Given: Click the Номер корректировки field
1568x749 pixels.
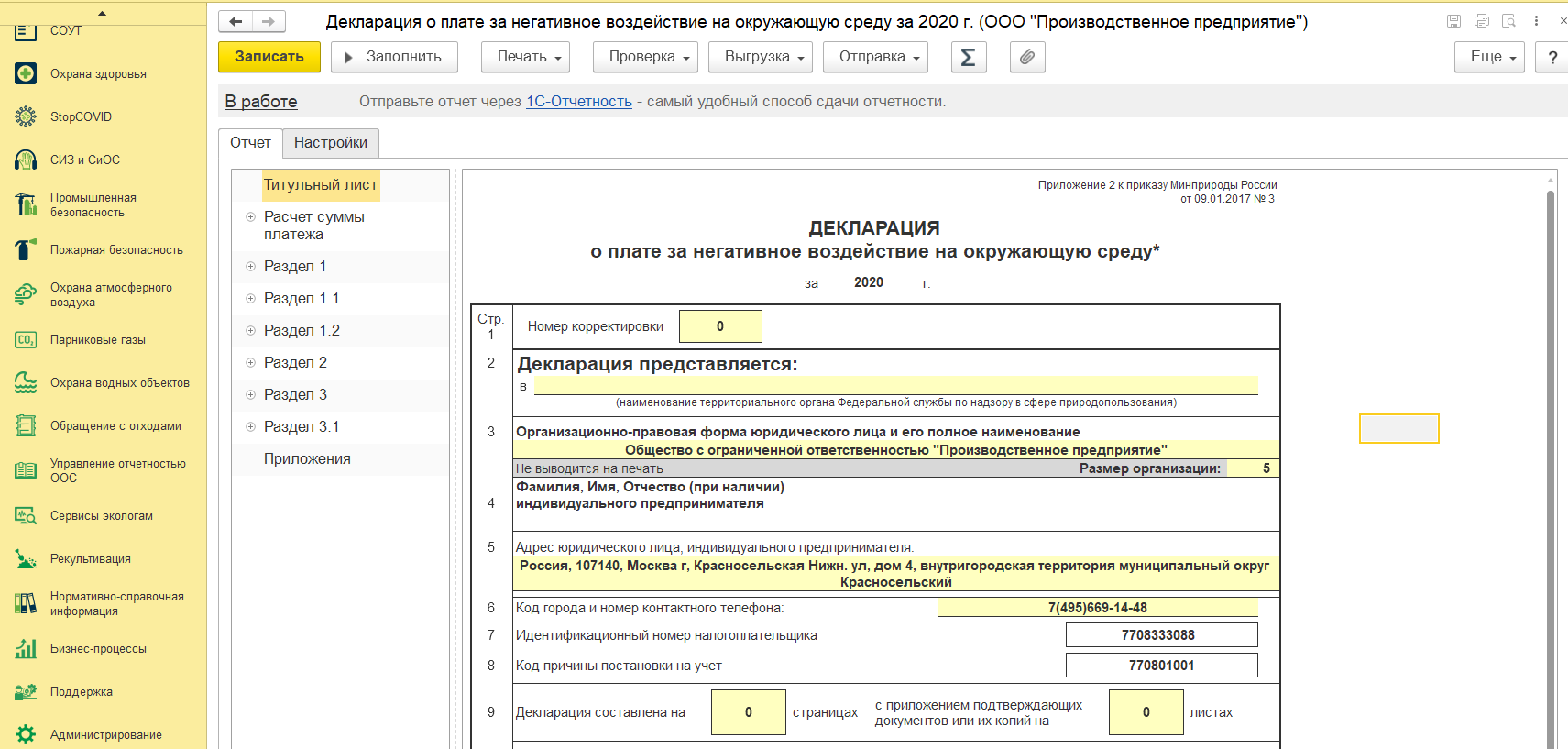Looking at the screenshot, I should 720,326.
